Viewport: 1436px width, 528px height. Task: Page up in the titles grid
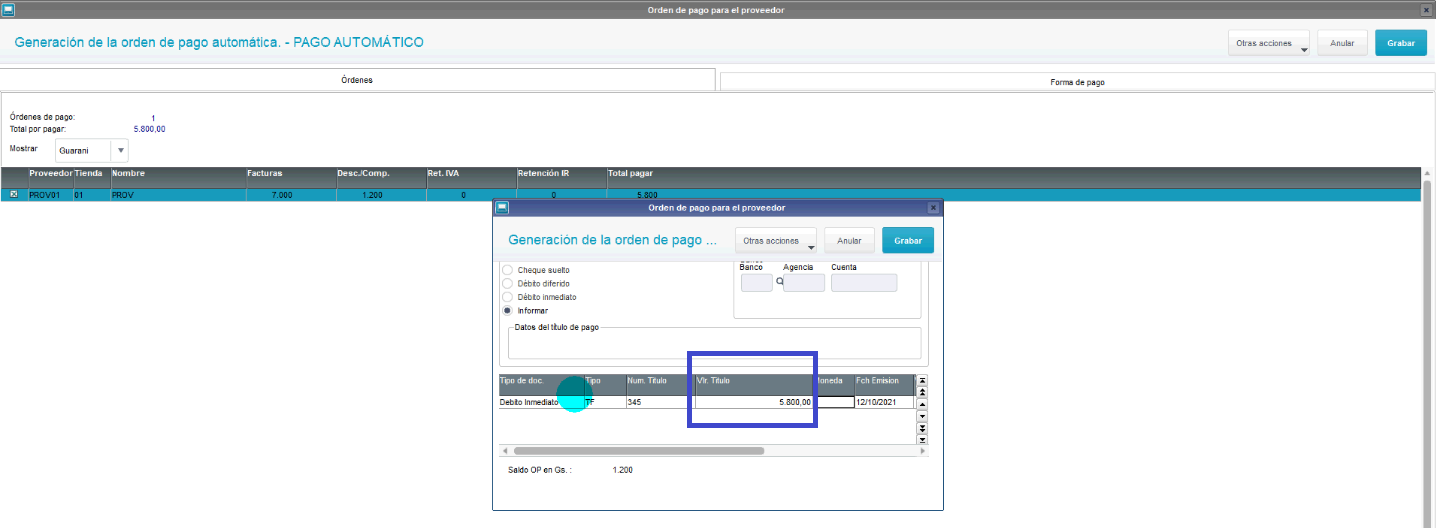(922, 392)
